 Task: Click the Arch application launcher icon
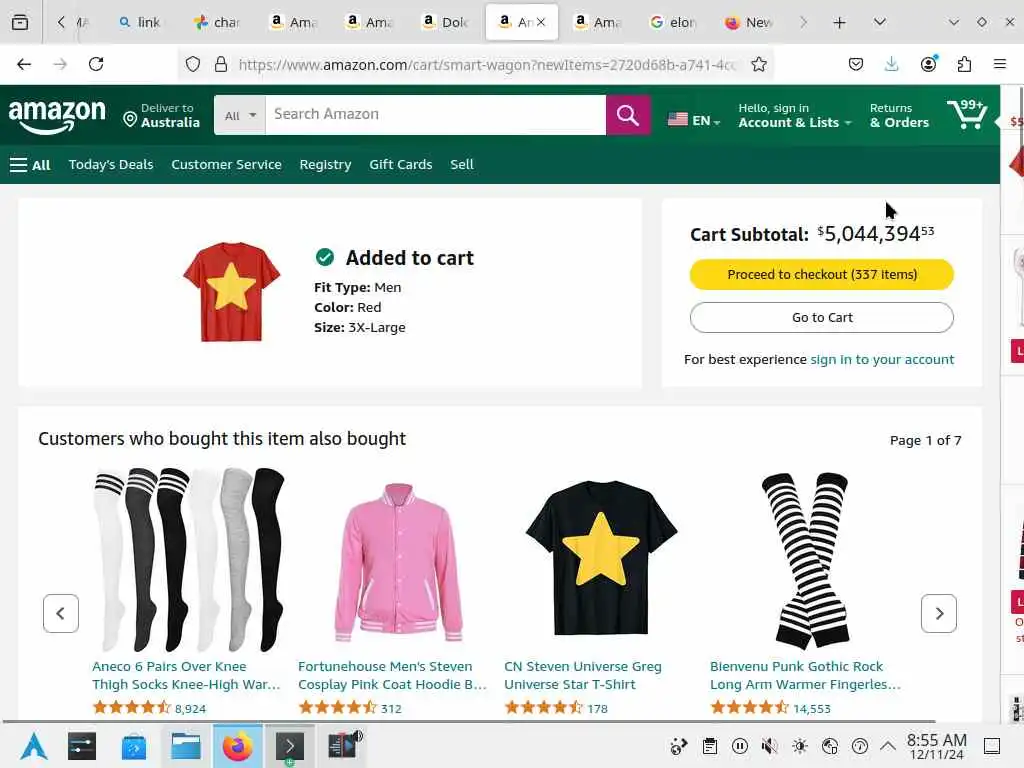33,746
